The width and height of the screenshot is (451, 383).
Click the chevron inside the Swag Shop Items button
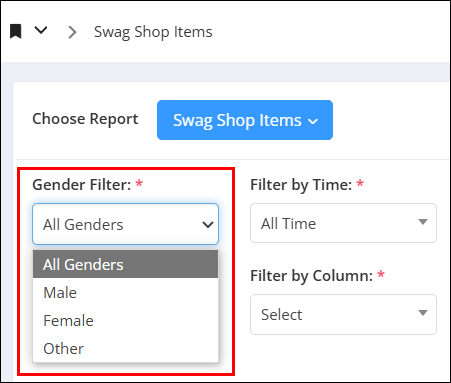[x=313, y=122]
